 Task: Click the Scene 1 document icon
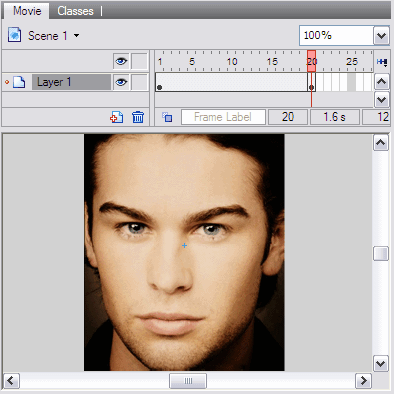click(14, 35)
